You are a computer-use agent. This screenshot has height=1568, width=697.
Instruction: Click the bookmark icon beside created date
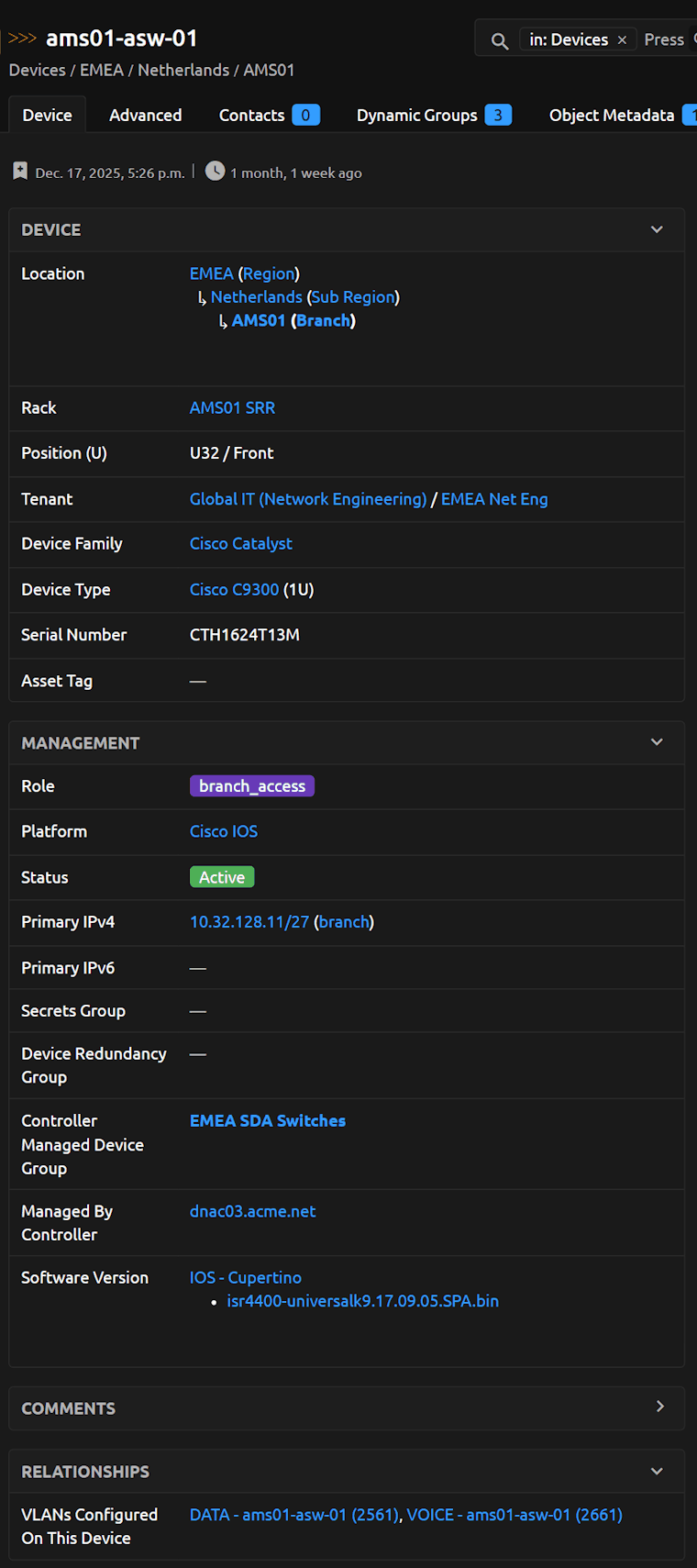coord(20,172)
